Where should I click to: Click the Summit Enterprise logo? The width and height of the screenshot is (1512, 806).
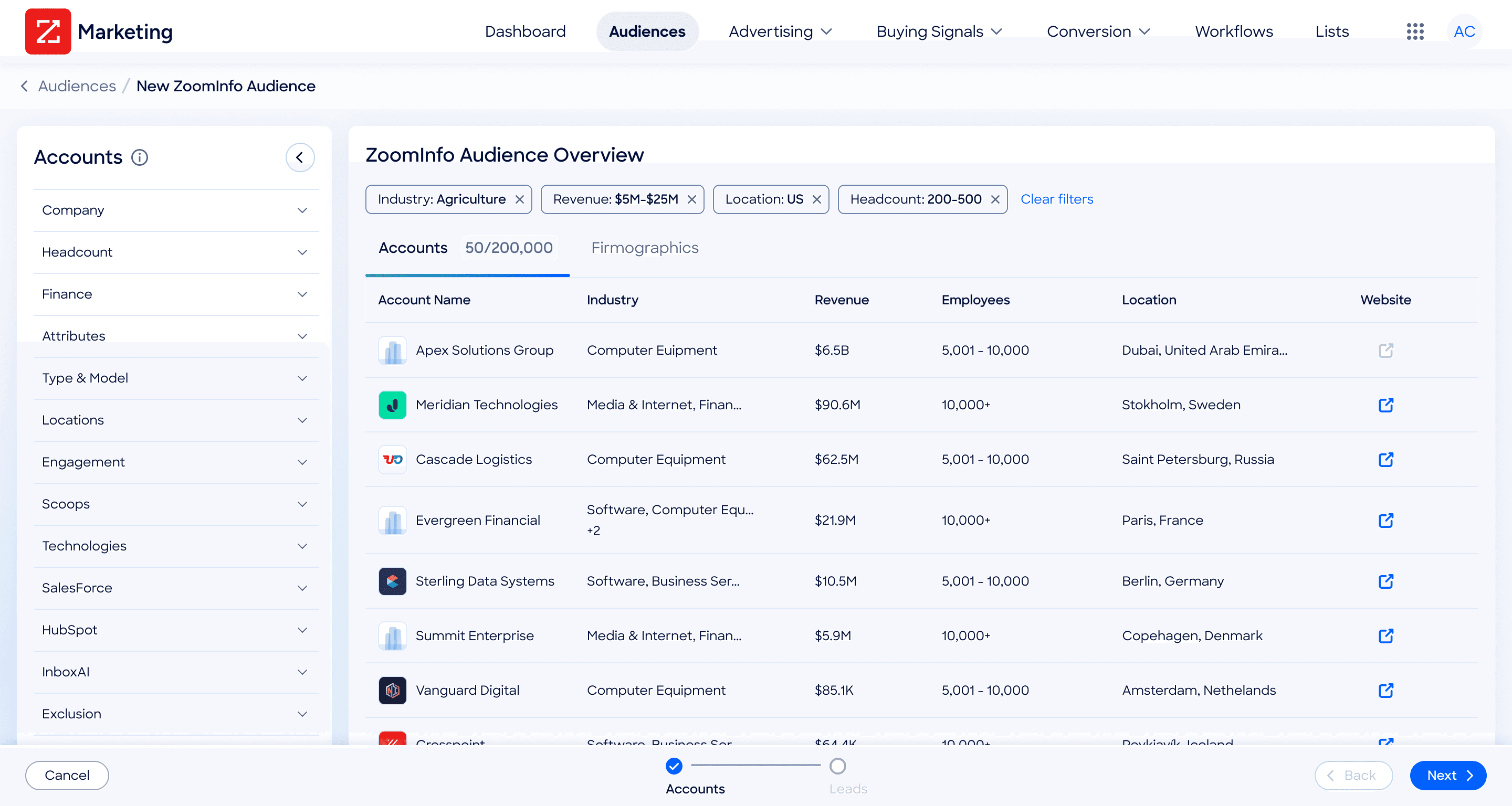pos(393,636)
